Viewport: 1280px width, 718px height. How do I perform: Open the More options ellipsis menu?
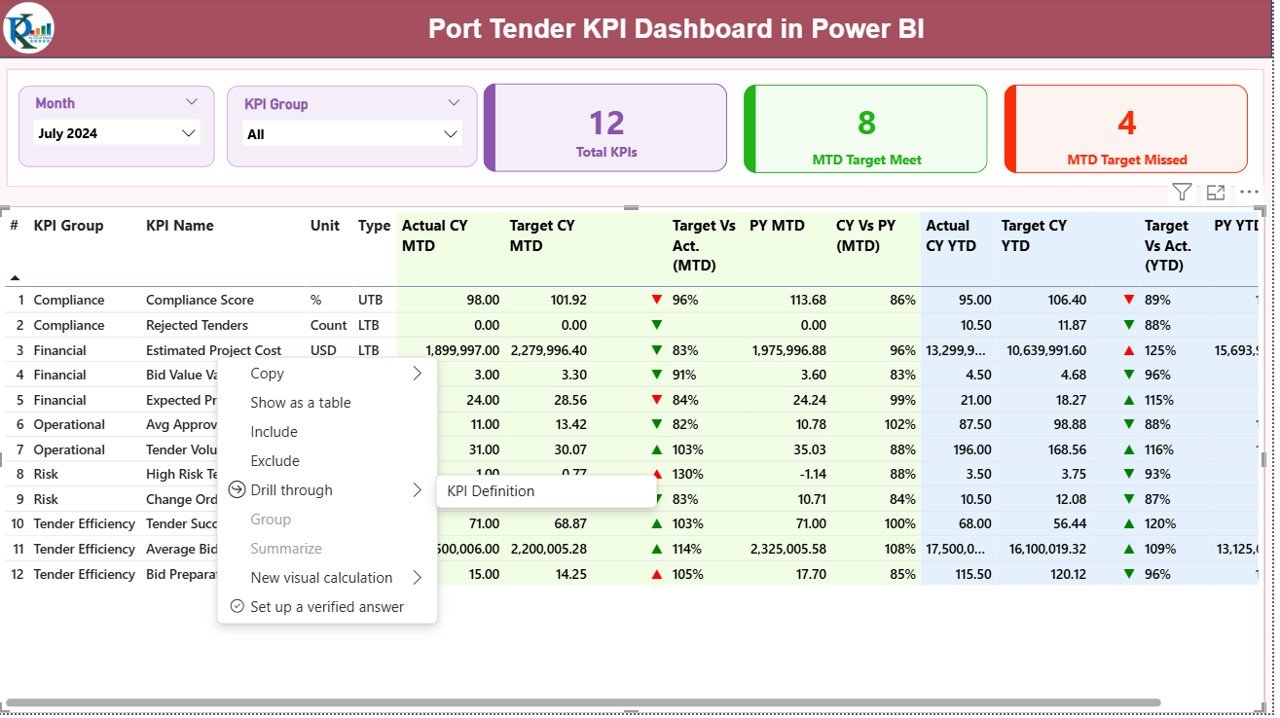1248,192
